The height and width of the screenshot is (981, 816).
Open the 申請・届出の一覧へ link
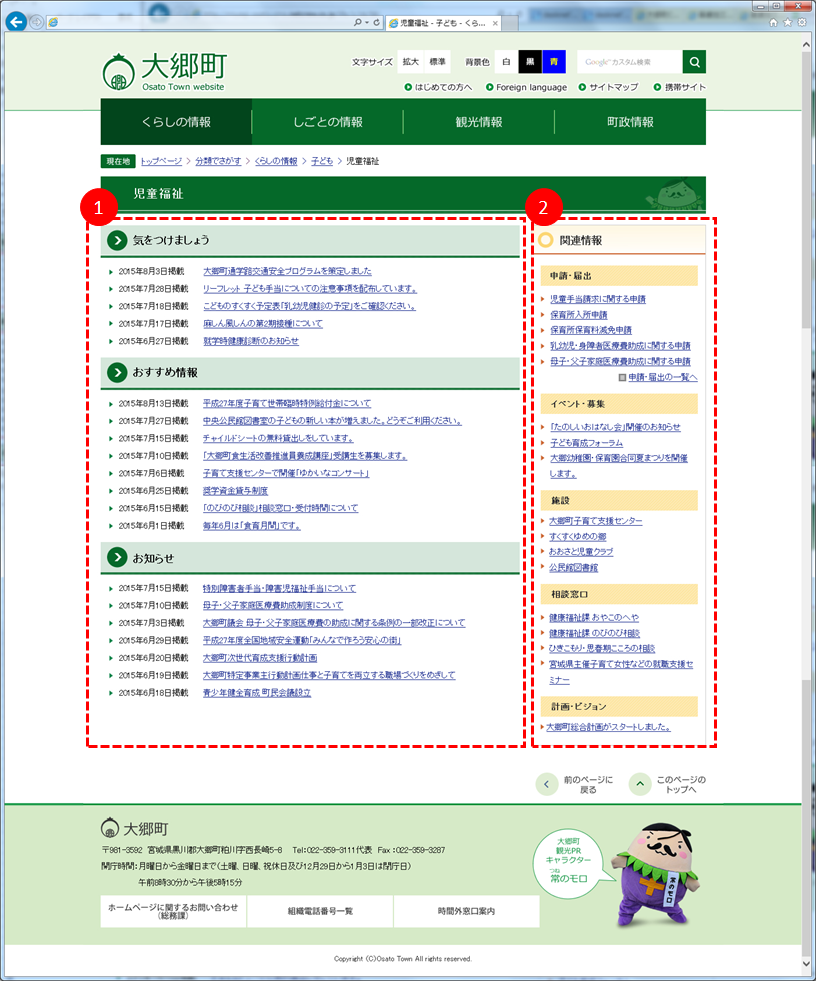tap(662, 377)
